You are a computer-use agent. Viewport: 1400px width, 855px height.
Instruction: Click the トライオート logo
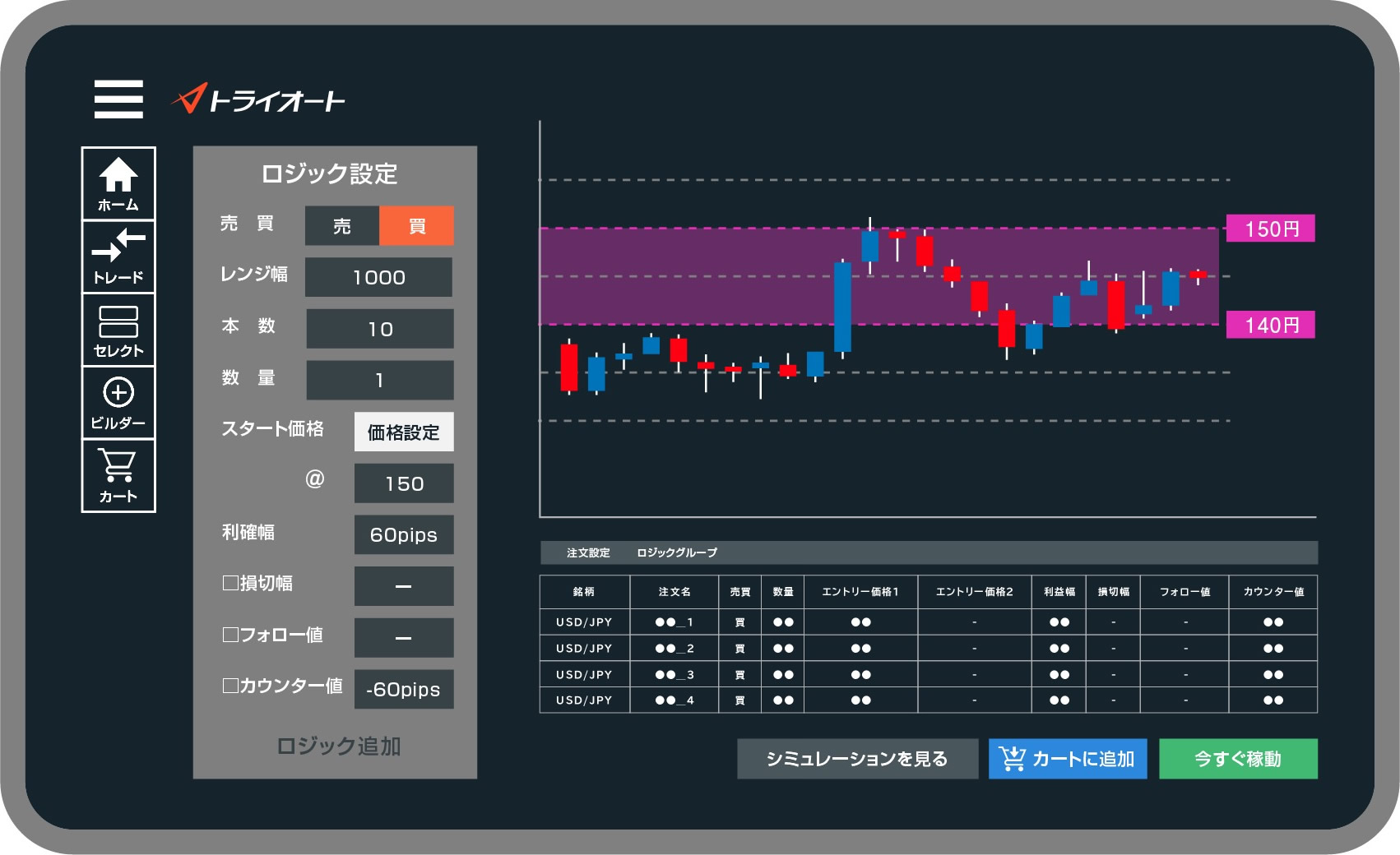[x=258, y=99]
